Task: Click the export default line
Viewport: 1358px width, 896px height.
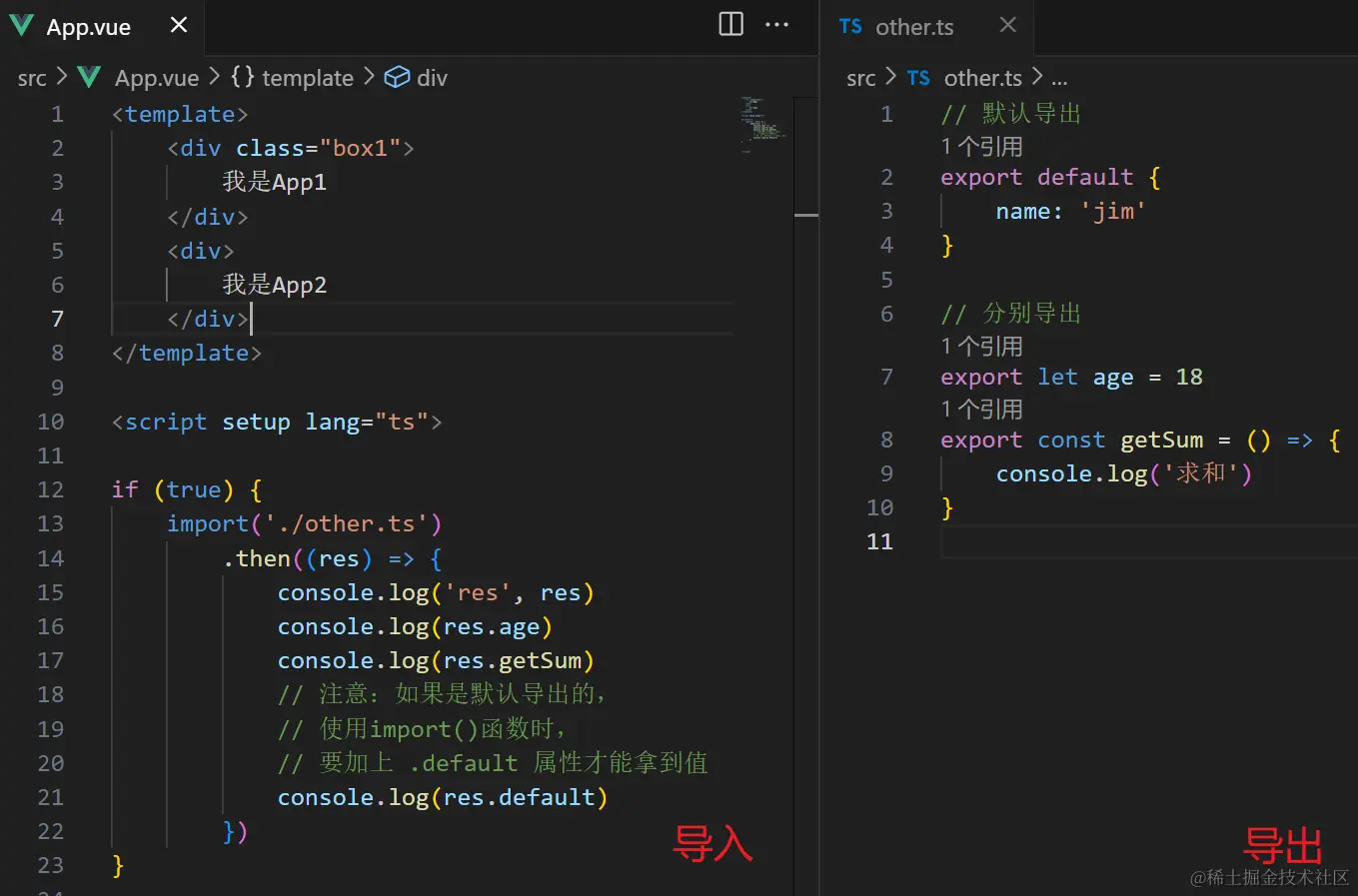Action: [1050, 178]
